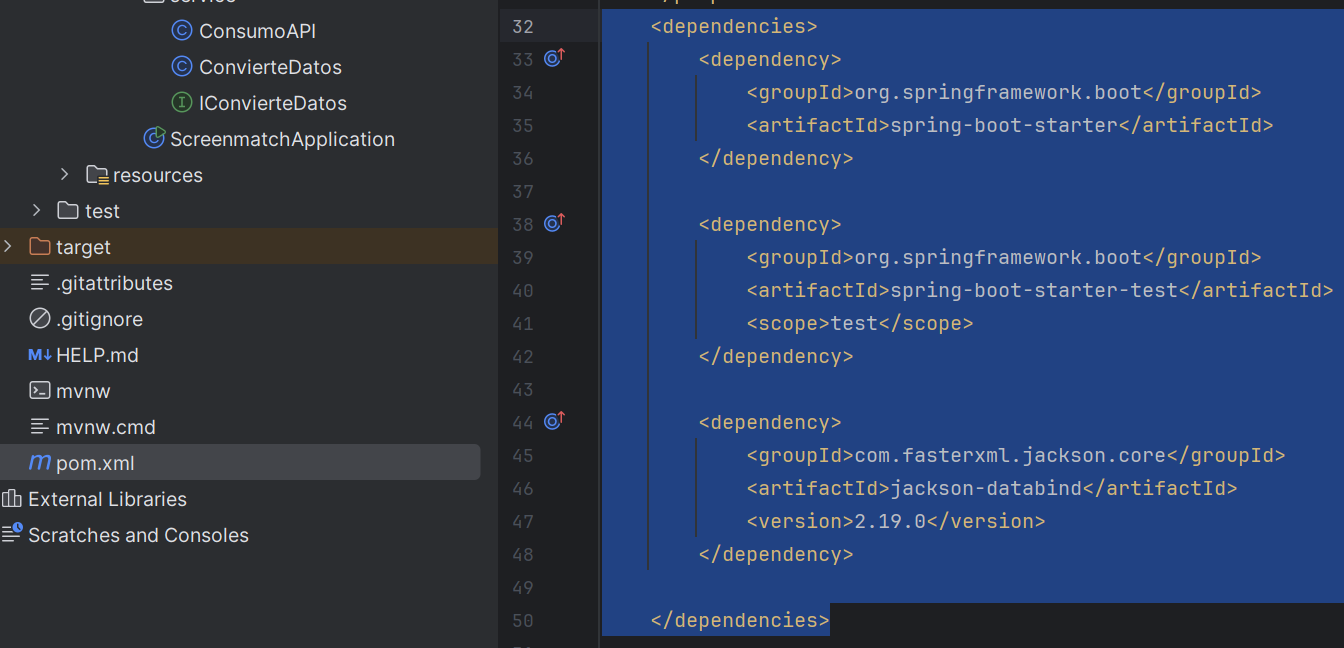Screen dimensions: 1344x648
Task: Click closing </dependency> tag on line 36
Action: coord(776,158)
